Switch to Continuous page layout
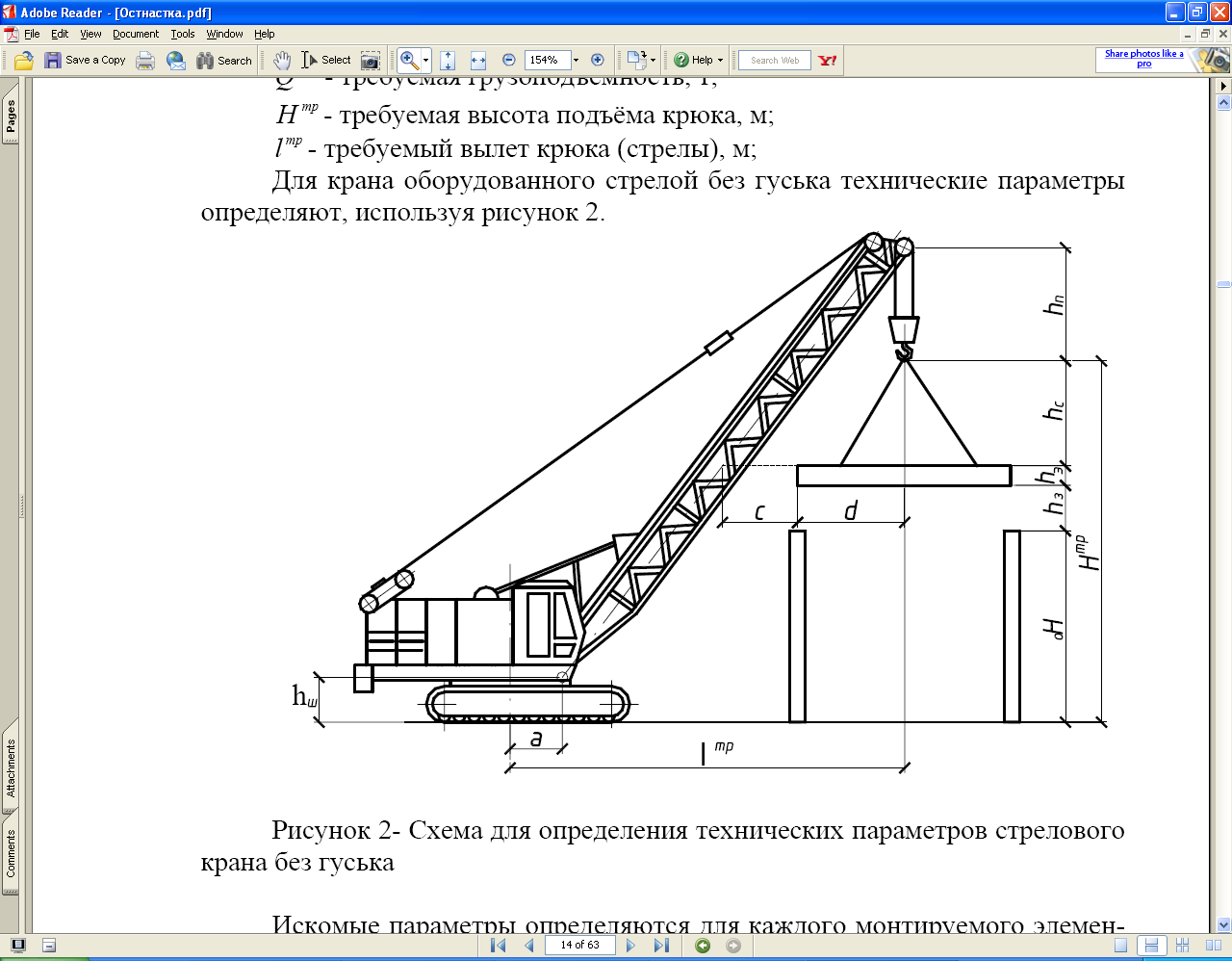The image size is (1232, 961). click(x=1151, y=946)
